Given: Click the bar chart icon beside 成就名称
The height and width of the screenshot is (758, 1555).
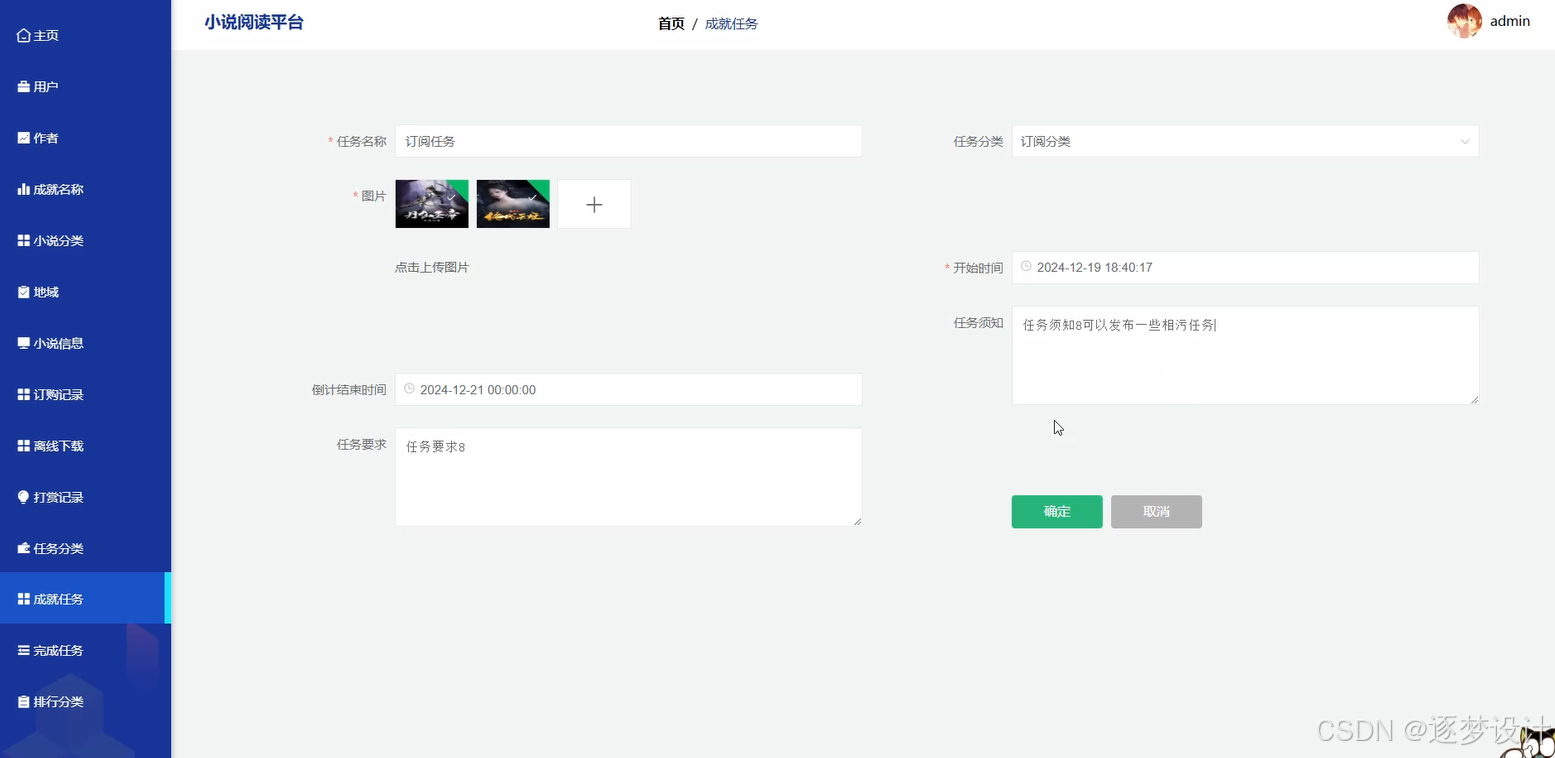Looking at the screenshot, I should (24, 189).
